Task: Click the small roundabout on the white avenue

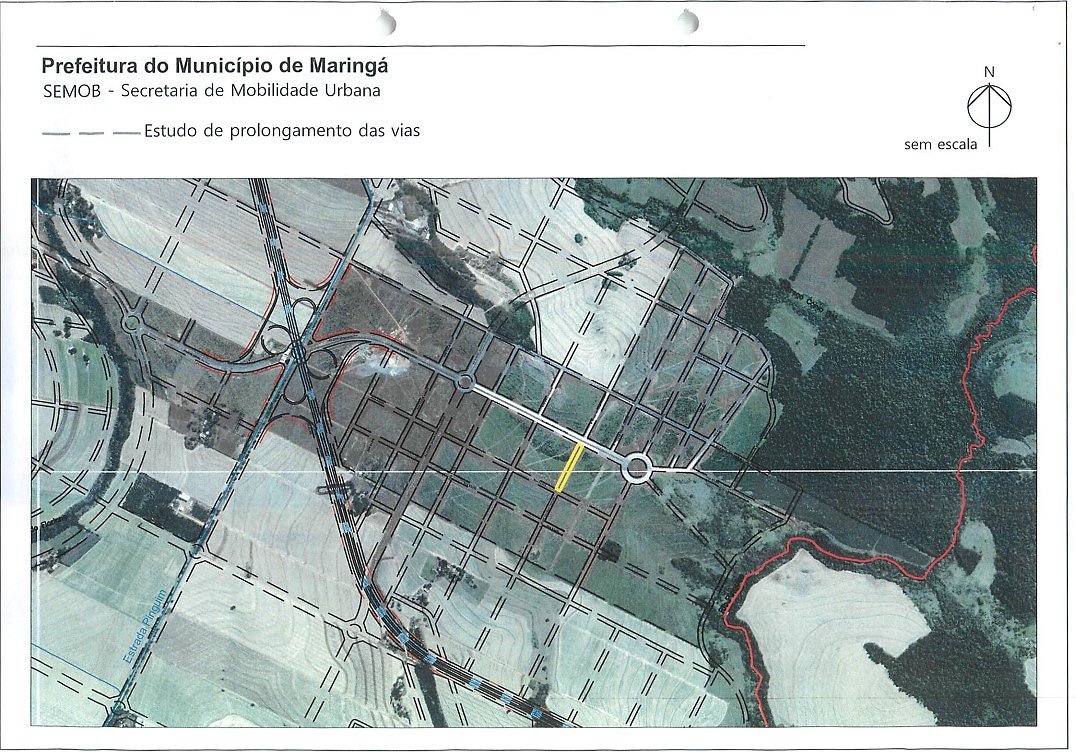Action: pos(464,382)
